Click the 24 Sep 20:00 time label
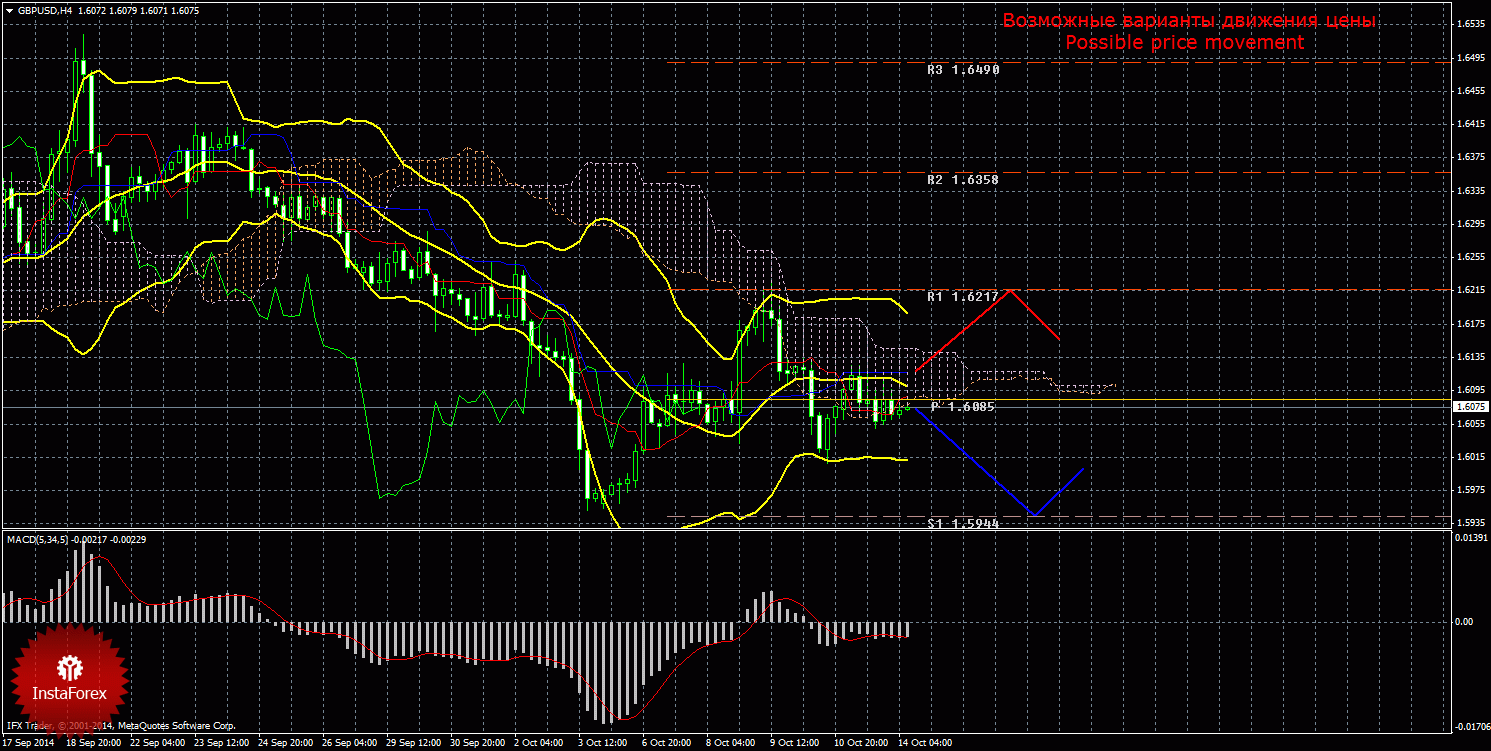The height and width of the screenshot is (751, 1491). pyautogui.click(x=286, y=743)
